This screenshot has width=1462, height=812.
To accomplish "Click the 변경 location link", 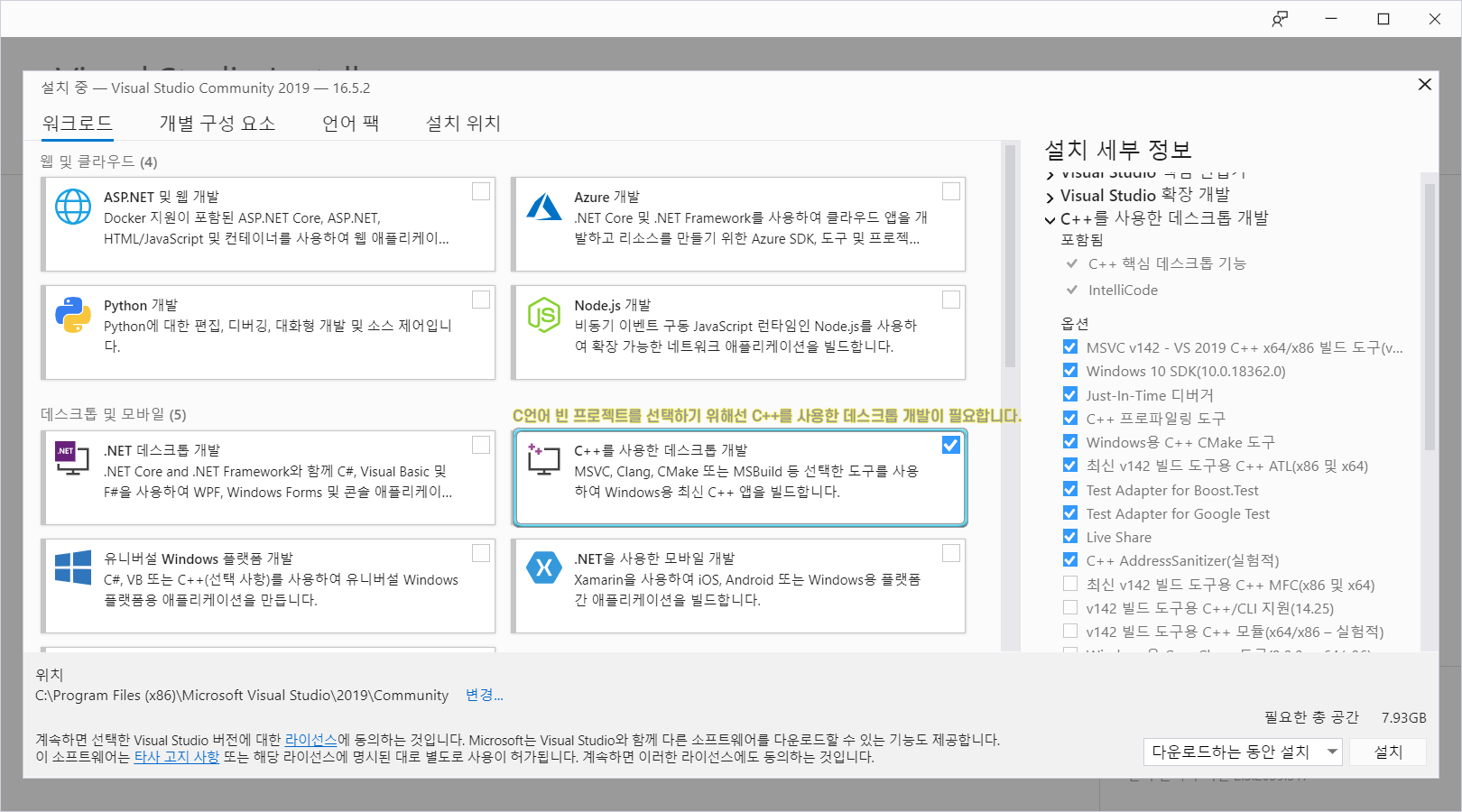I will click(484, 695).
